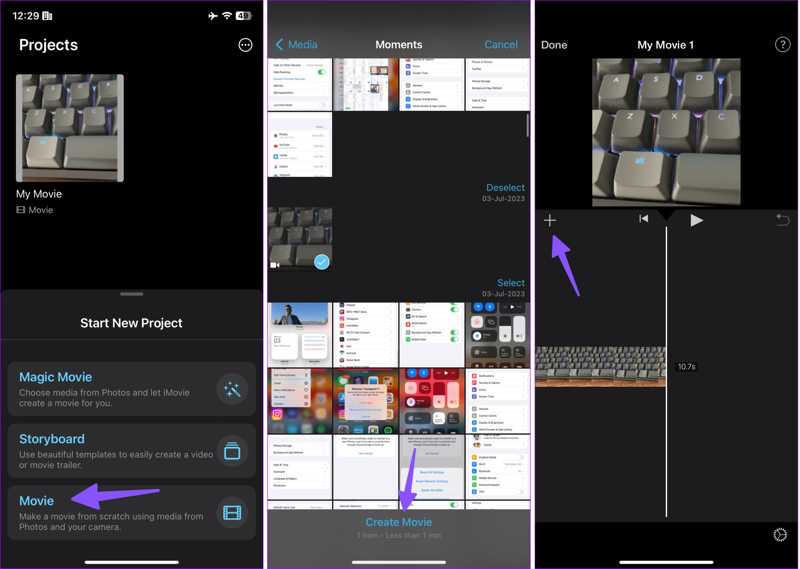Tap the 10.7s clip duration label

pos(686,366)
